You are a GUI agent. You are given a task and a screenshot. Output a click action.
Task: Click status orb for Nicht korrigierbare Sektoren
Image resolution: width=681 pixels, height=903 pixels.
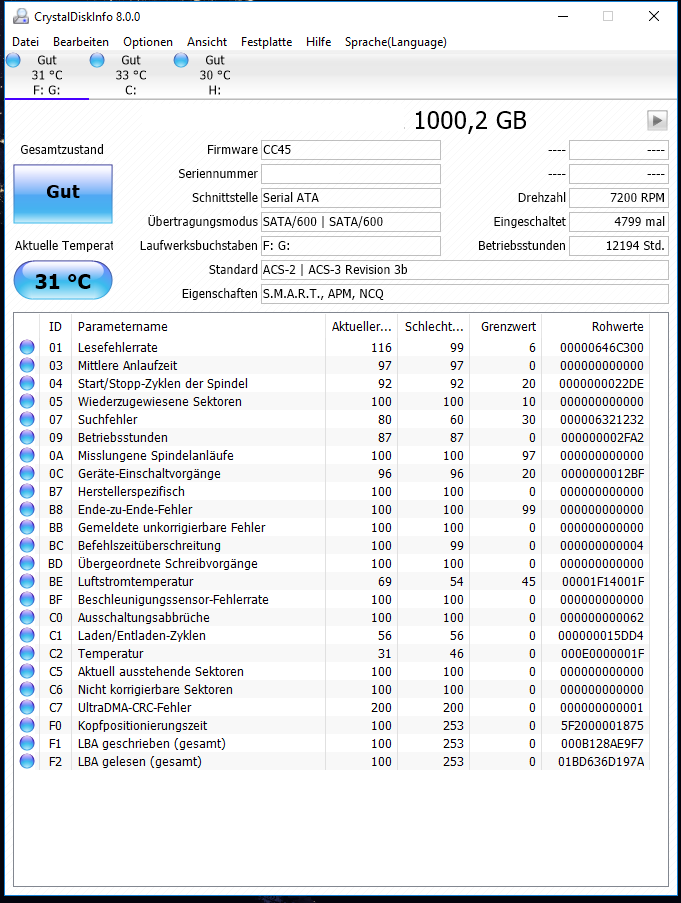pos(27,689)
